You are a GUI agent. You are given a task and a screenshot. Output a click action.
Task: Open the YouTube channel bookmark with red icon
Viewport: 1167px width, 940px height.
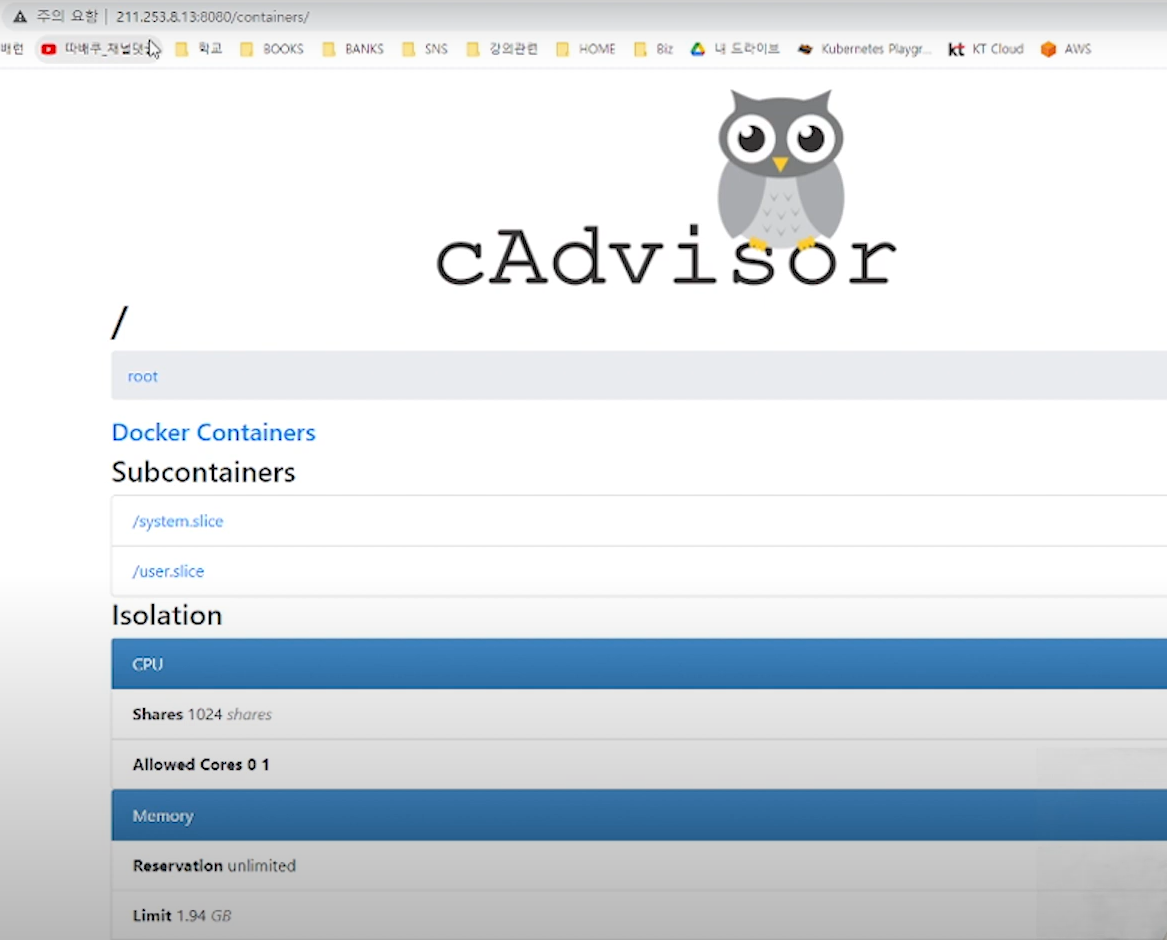97,49
